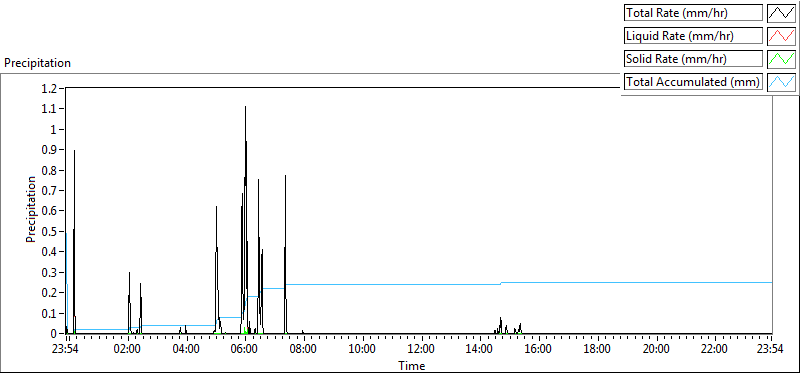Viewport: 800px width, 373px height.
Task: Click the 23:54 end time on the X axis
Action: (x=770, y=349)
